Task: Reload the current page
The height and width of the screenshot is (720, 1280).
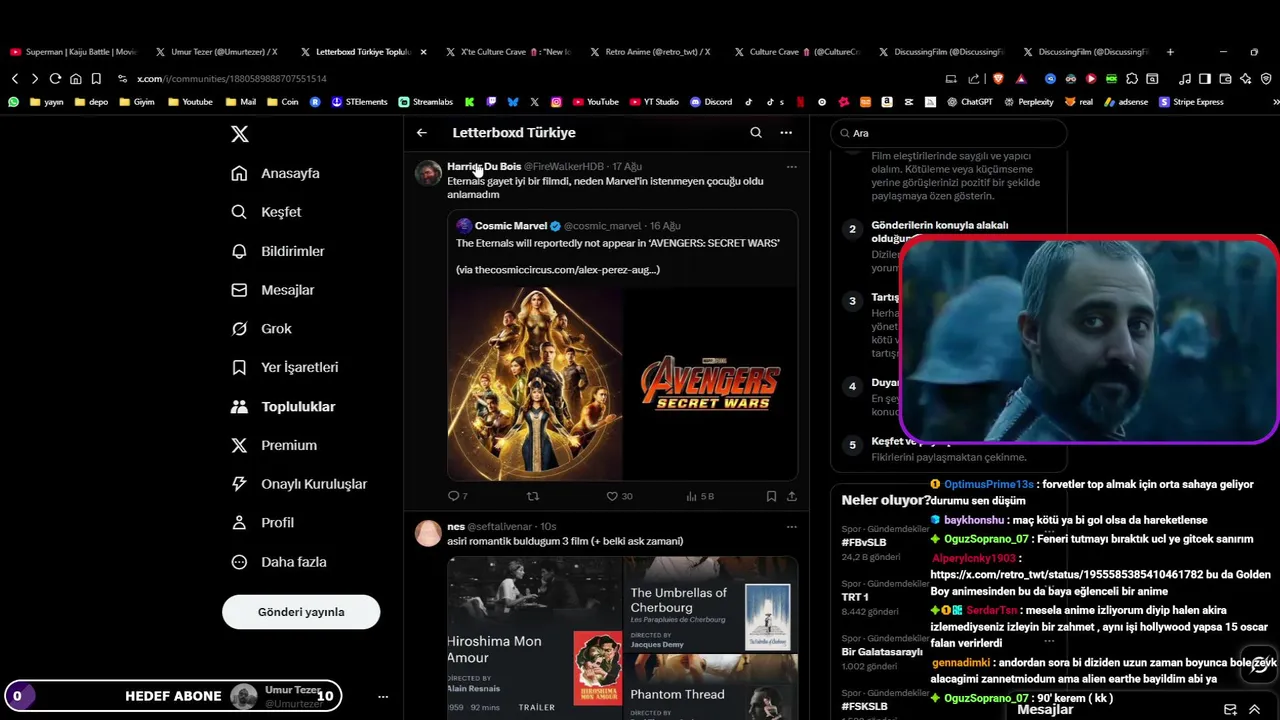Action: coord(55,78)
